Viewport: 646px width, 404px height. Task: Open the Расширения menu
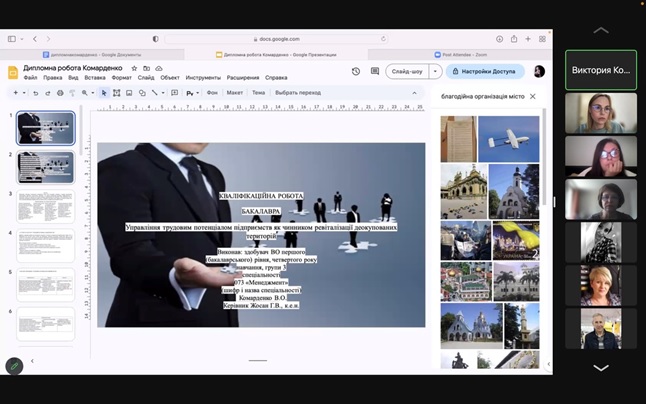243,78
